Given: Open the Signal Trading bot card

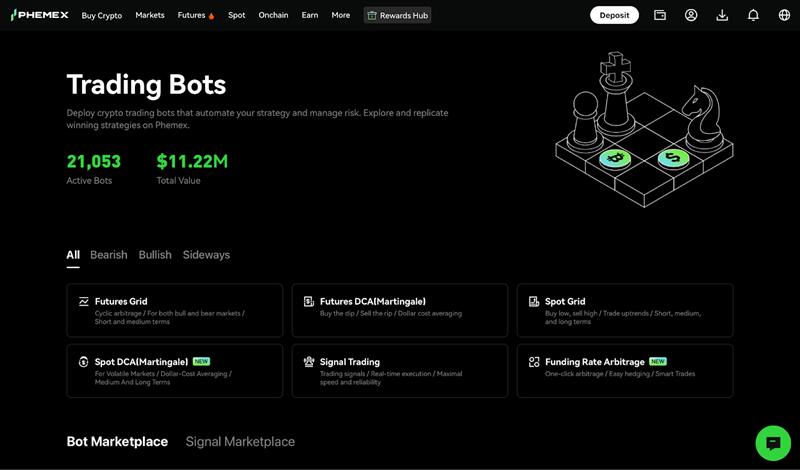Looking at the screenshot, I should 399,370.
